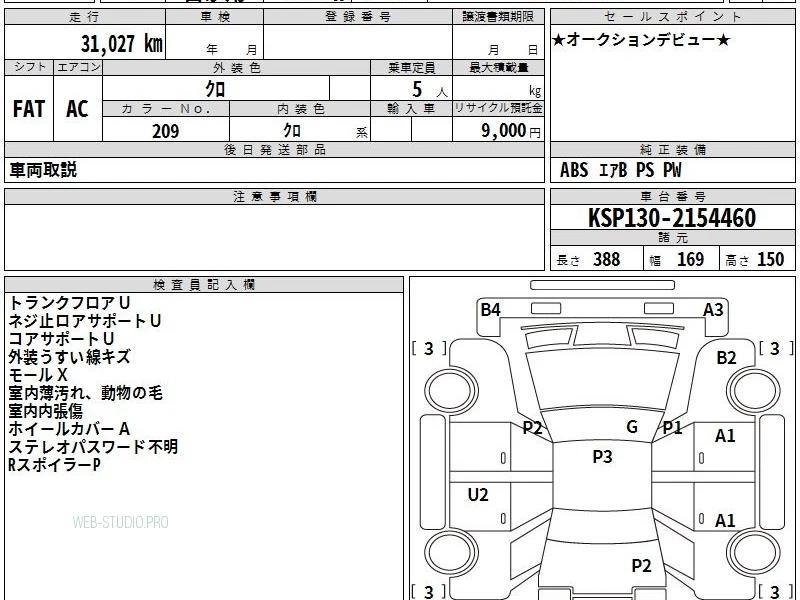The height and width of the screenshot is (600, 800).
Task: Select the 純正装備 section header
Action: [x=672, y=149]
